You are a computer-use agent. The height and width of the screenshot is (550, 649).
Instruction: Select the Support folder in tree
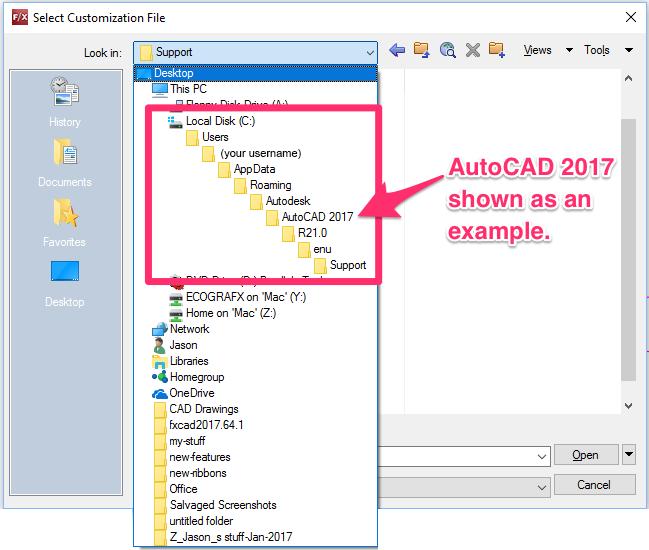pyautogui.click(x=340, y=265)
